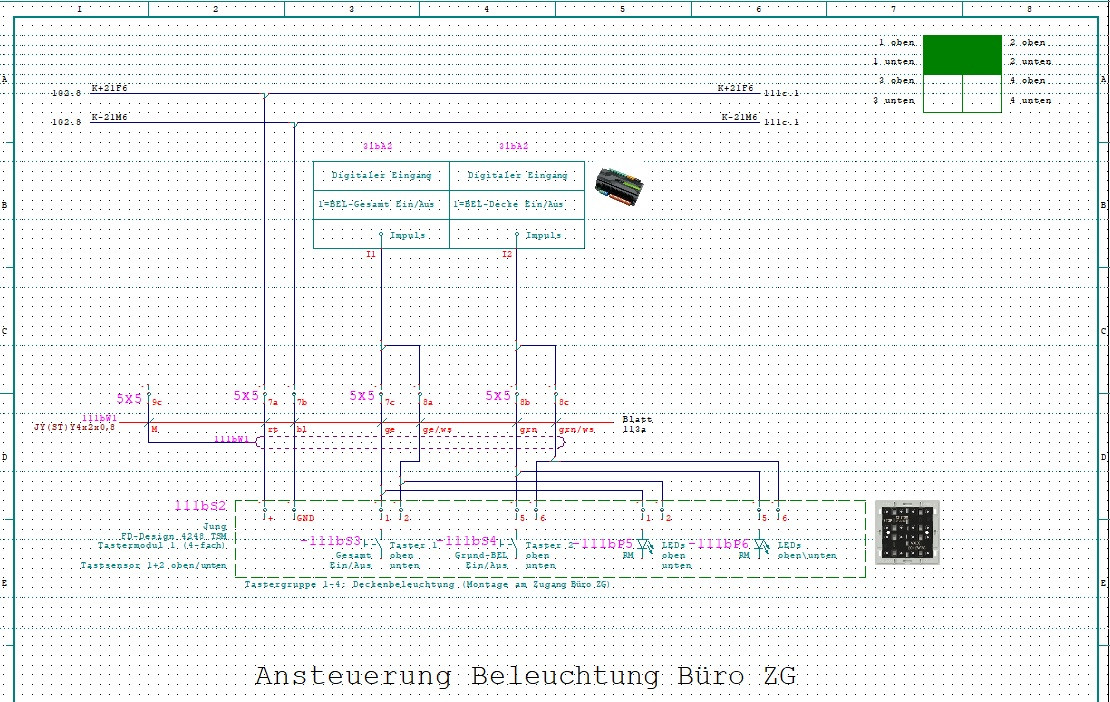Select the JY(ST)Y4x2x0,8 cable label

pos(74,427)
